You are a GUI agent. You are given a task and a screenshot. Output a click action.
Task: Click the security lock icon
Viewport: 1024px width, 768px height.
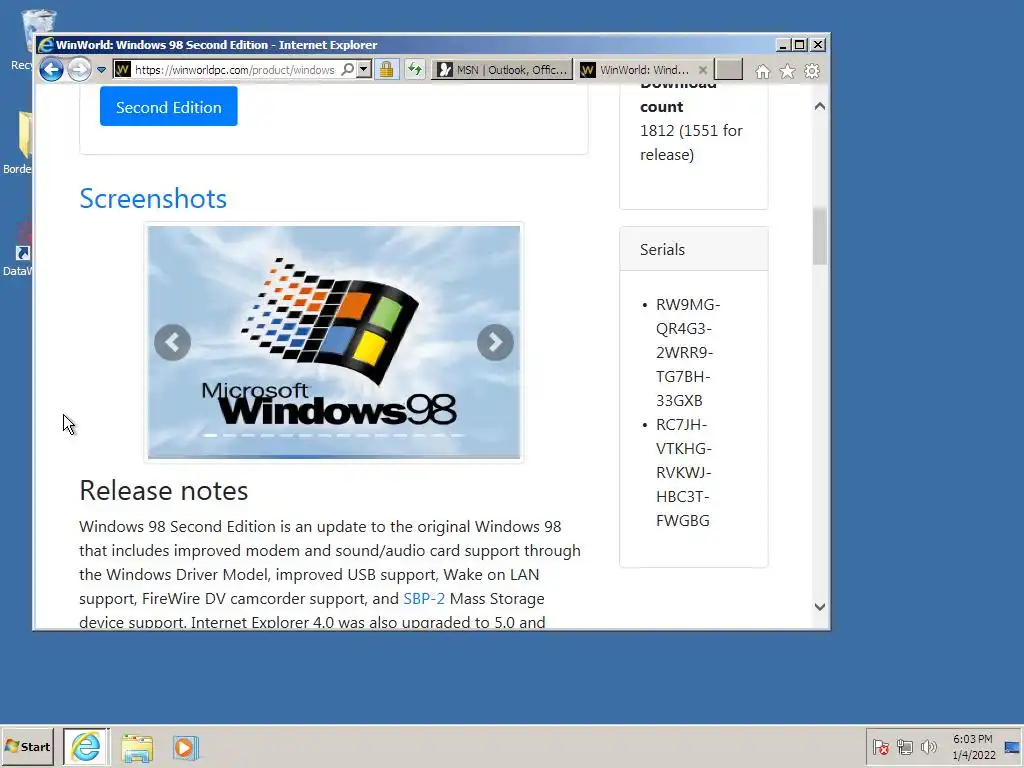tap(387, 69)
